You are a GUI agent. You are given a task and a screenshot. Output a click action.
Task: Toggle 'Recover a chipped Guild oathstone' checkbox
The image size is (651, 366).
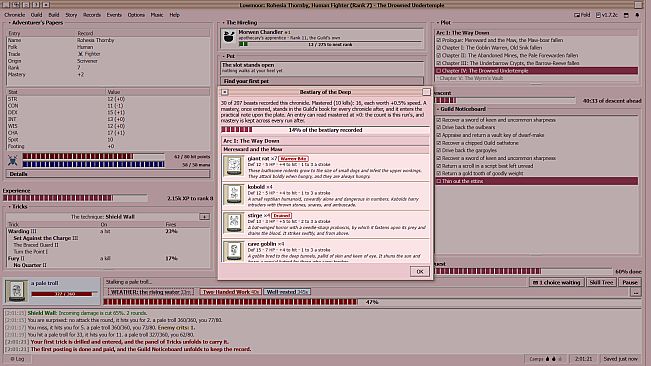click(438, 143)
